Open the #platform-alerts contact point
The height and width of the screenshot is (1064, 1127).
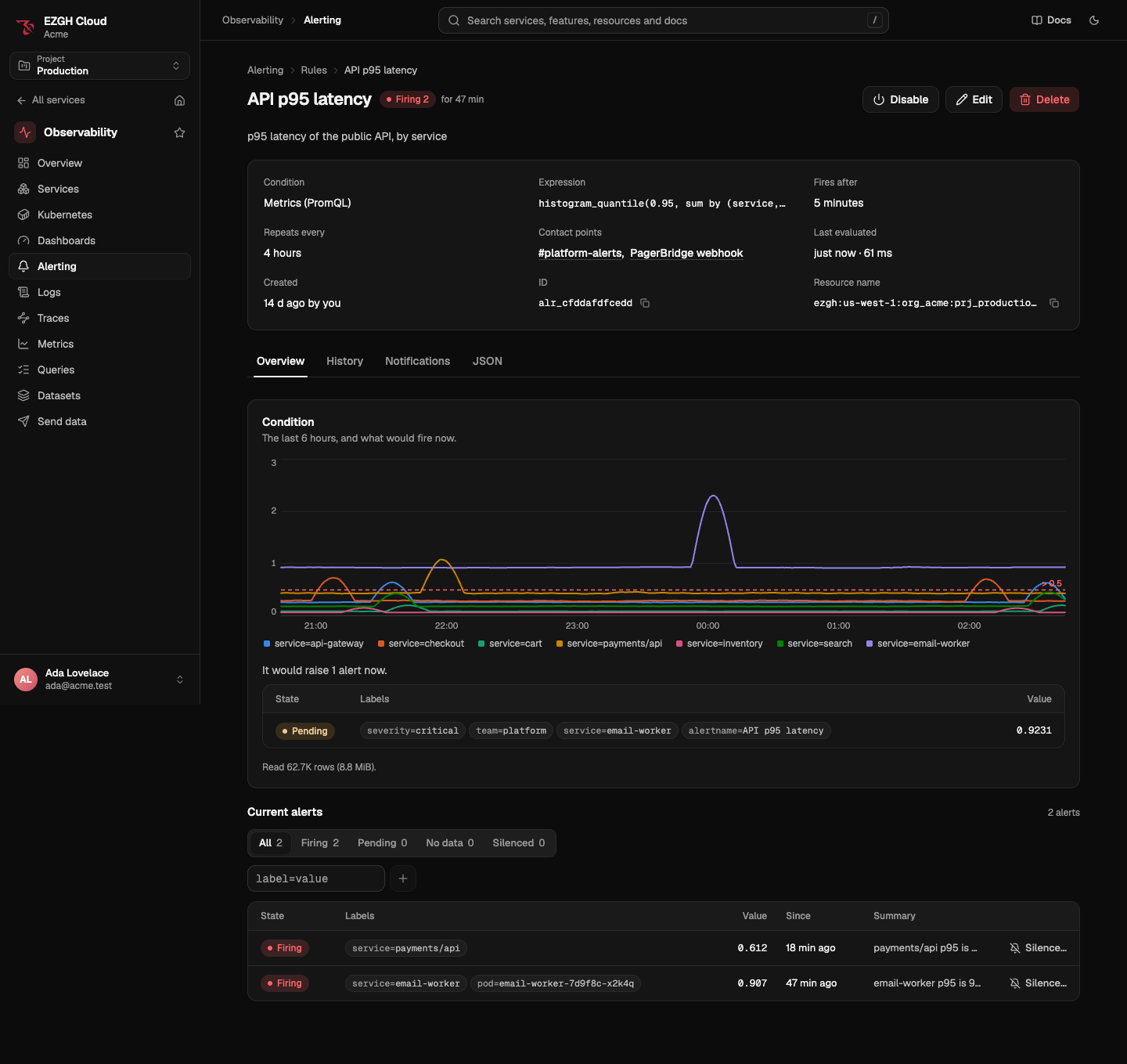coord(580,253)
